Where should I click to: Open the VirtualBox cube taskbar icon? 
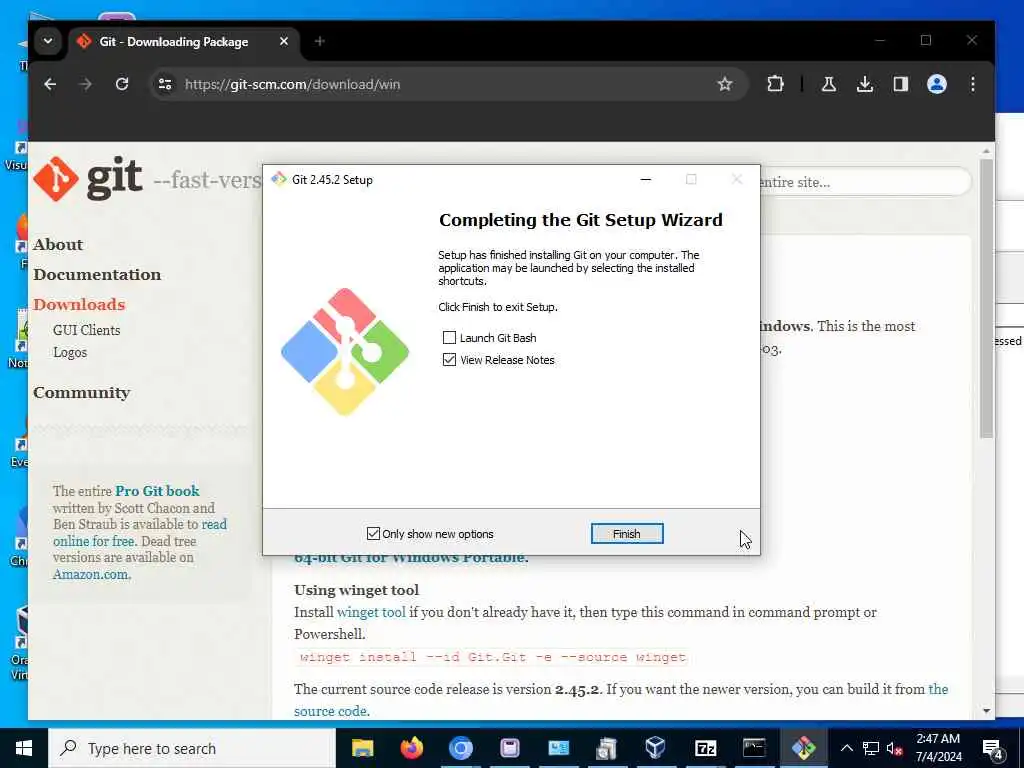(x=656, y=748)
